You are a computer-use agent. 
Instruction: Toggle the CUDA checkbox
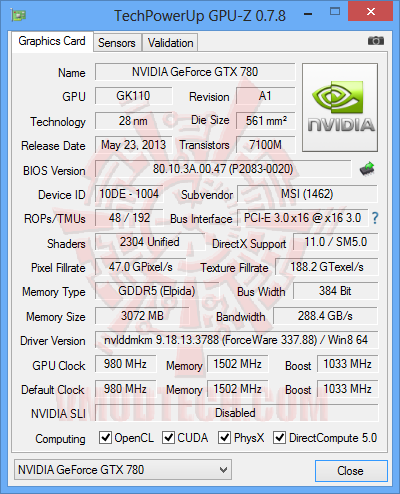point(168,437)
